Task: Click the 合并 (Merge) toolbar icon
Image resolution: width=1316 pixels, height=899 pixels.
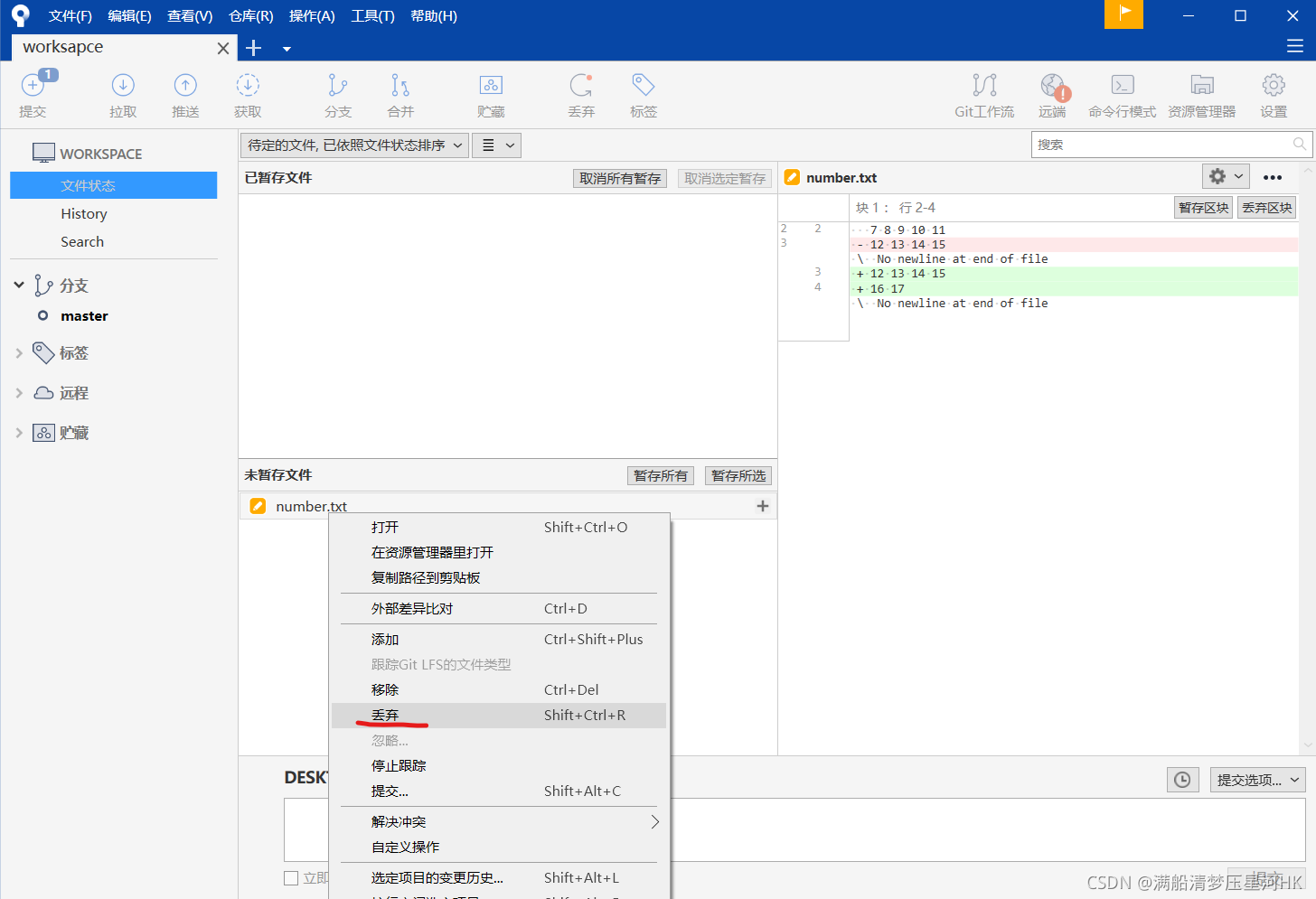Action: pos(400,85)
